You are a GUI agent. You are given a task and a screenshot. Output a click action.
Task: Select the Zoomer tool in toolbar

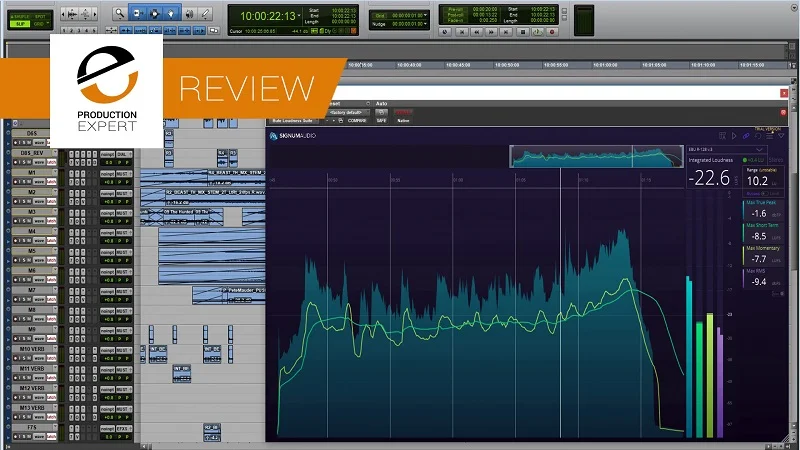(x=119, y=14)
